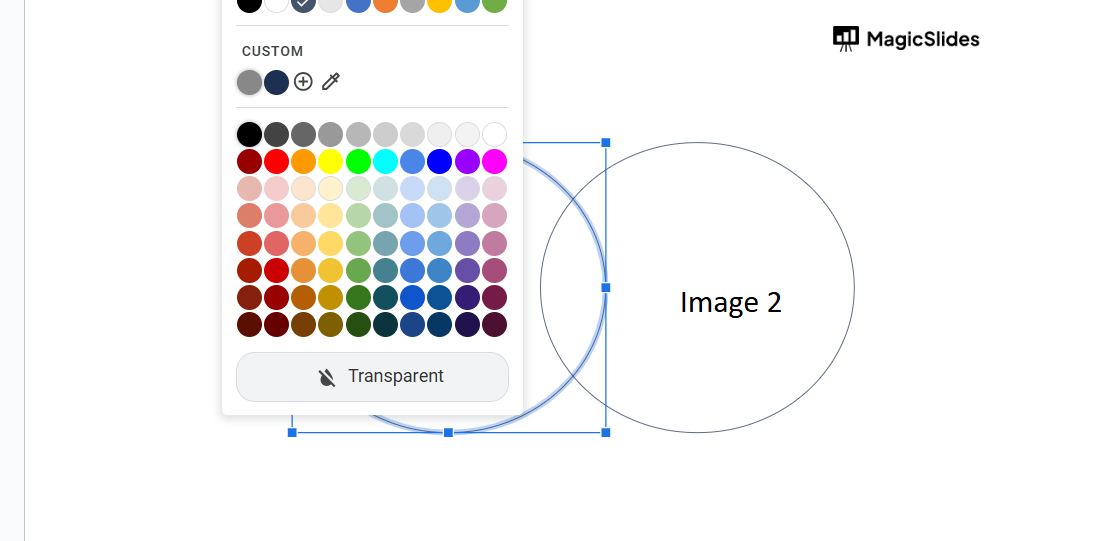The image size is (1095, 541).
Task: Click the bottom-center resize handle of the selection
Action: point(448,432)
